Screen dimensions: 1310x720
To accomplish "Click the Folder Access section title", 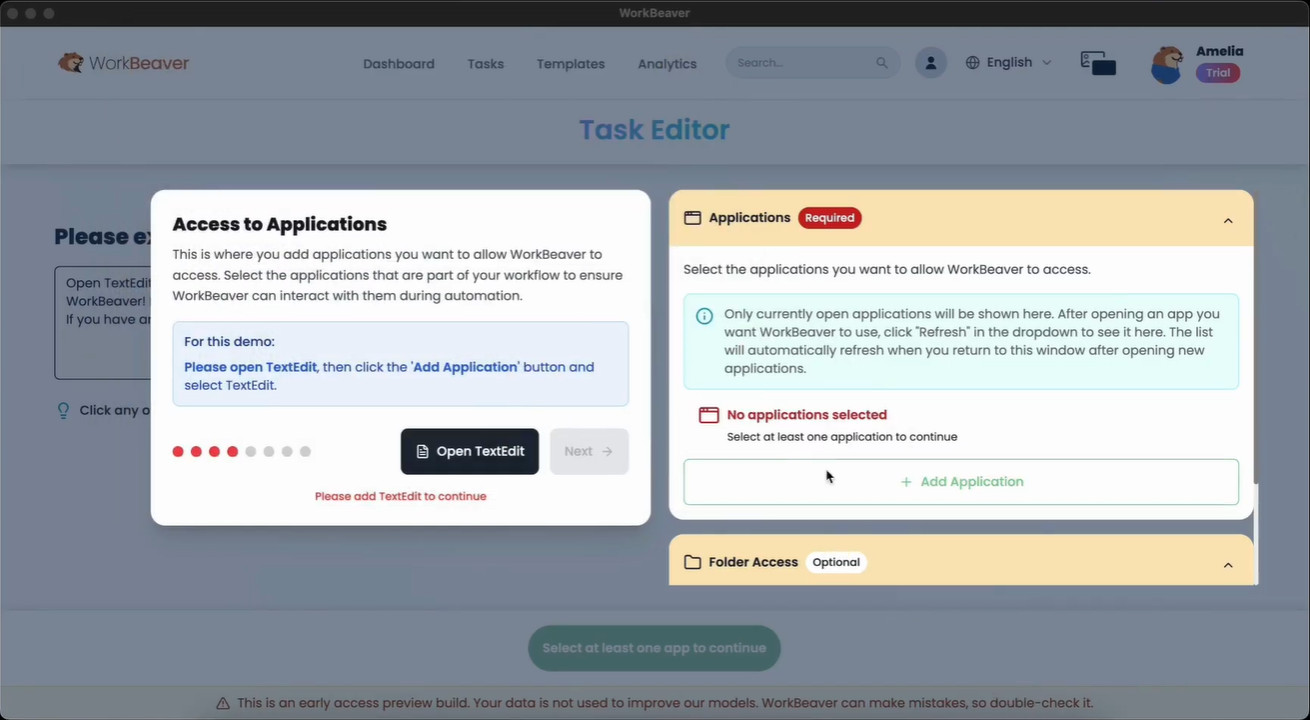I will click(x=753, y=562).
